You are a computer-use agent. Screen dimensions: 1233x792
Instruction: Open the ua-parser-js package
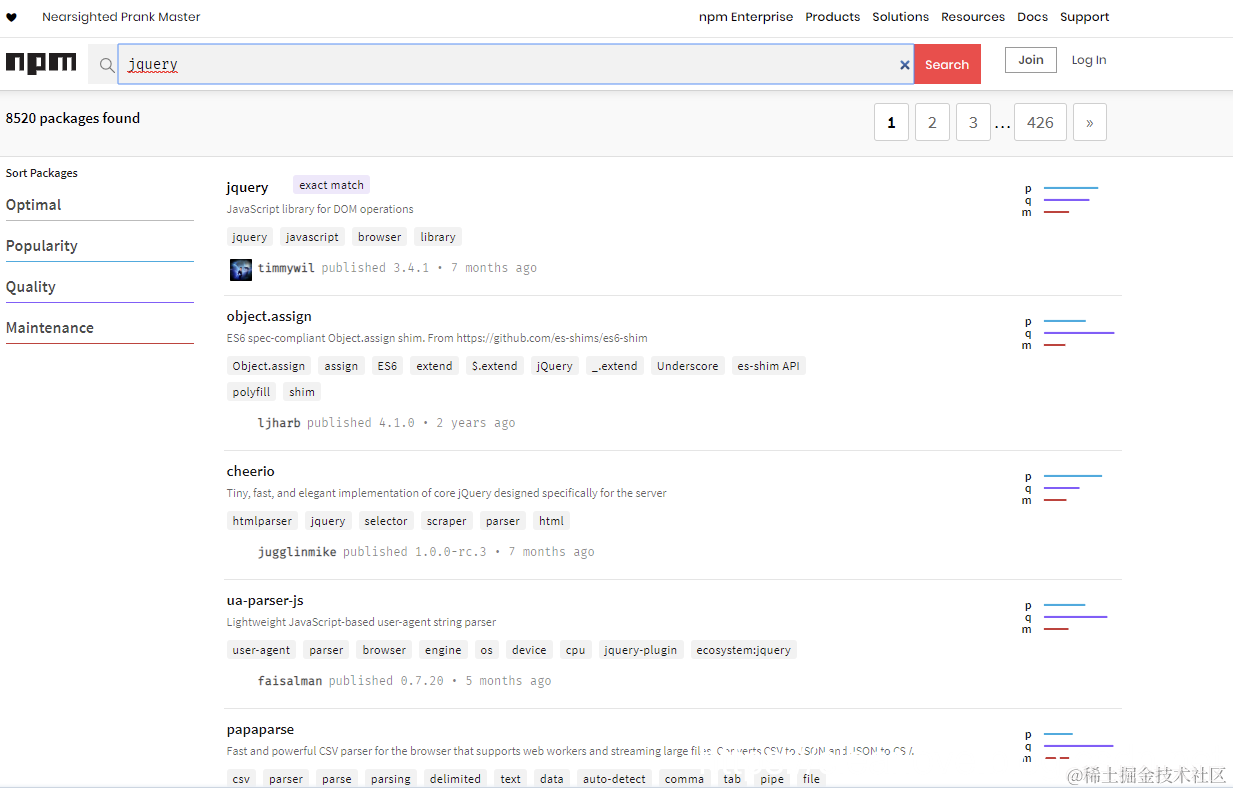click(265, 600)
